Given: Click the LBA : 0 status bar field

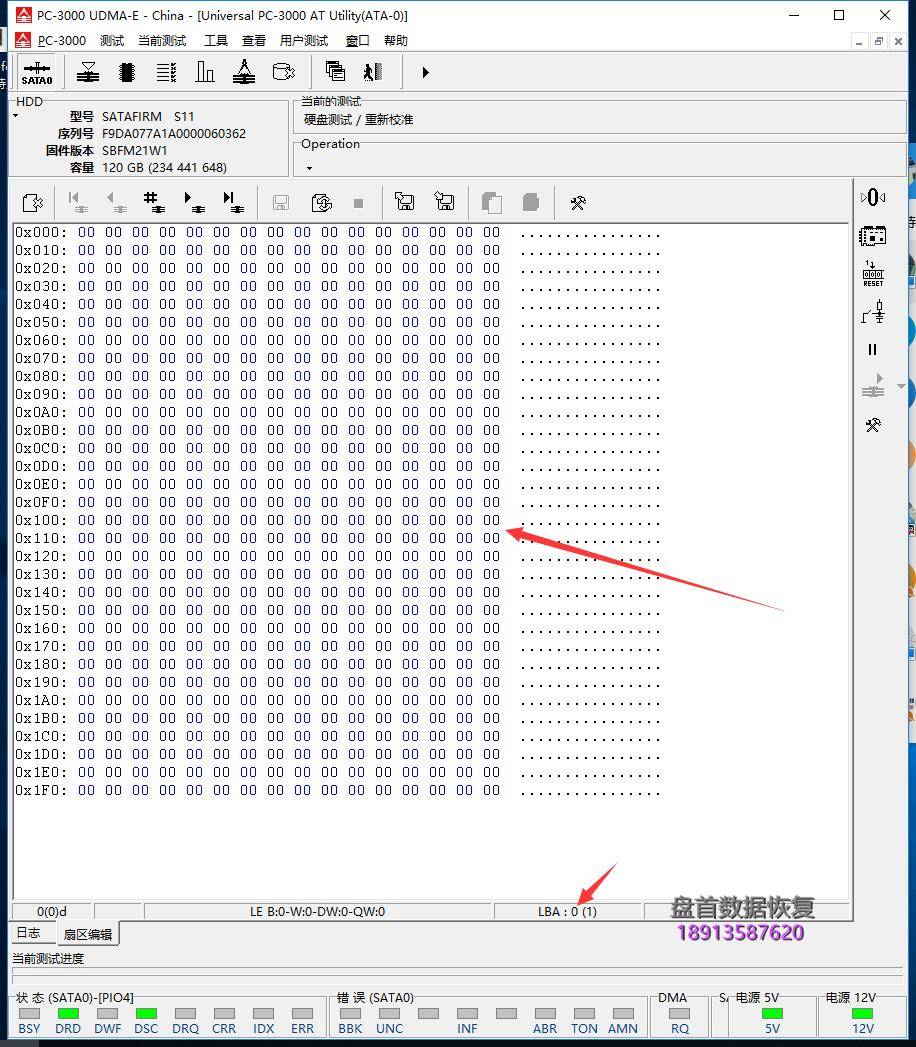Looking at the screenshot, I should [x=568, y=911].
